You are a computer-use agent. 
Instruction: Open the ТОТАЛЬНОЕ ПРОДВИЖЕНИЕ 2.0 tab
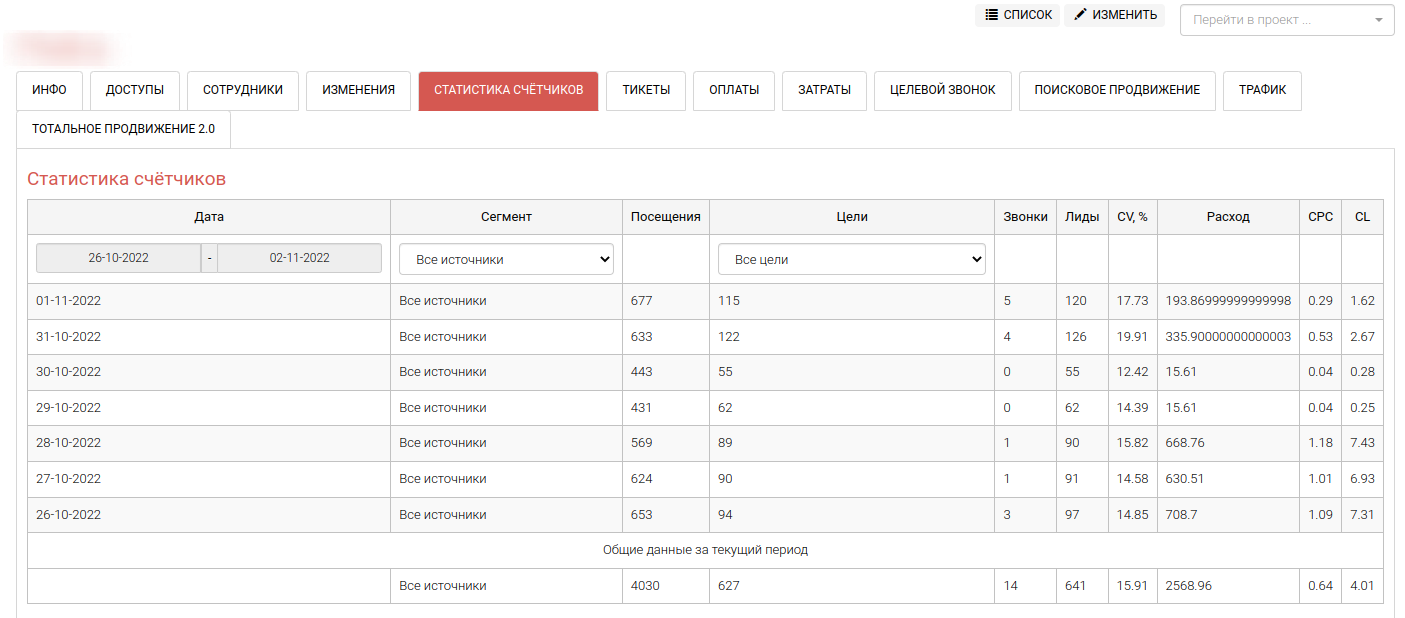pyautogui.click(x=123, y=129)
